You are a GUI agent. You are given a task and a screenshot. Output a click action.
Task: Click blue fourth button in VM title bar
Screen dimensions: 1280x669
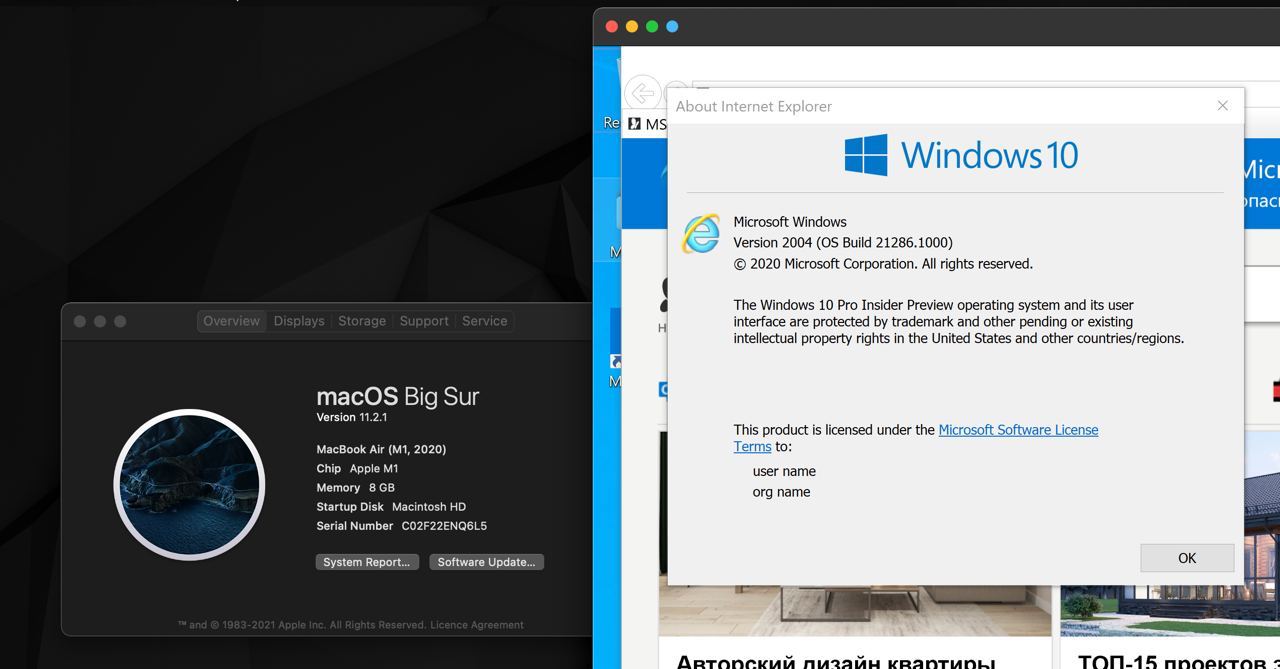[x=672, y=27]
